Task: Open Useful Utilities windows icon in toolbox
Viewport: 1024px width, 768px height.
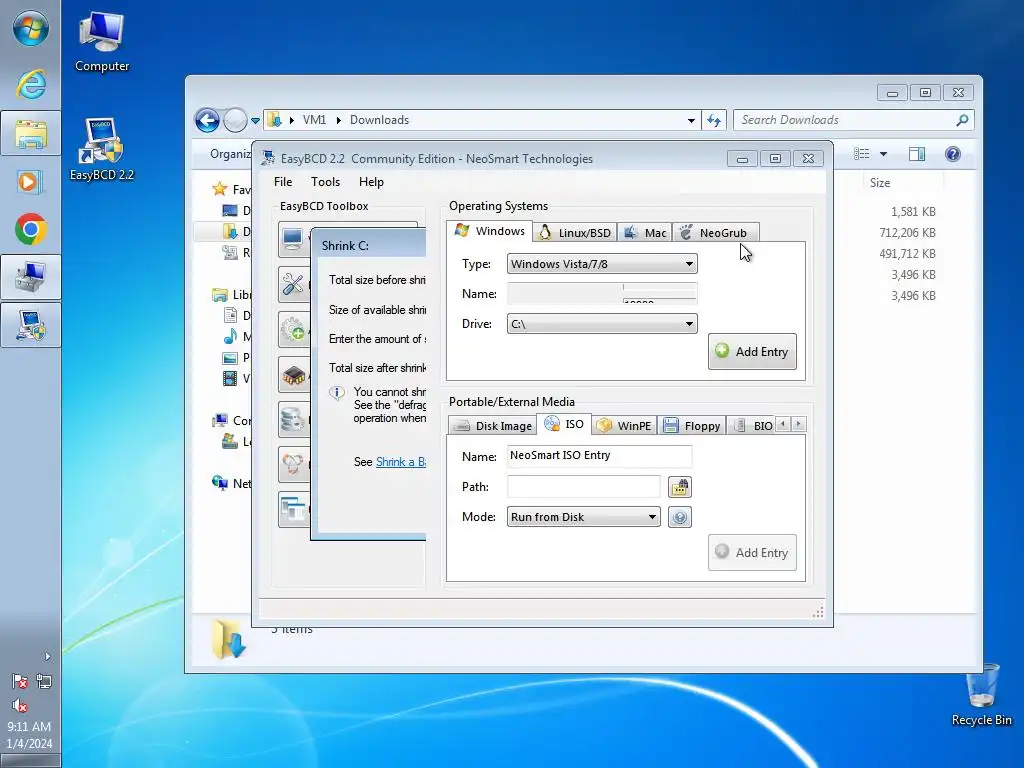Action: coord(293,509)
